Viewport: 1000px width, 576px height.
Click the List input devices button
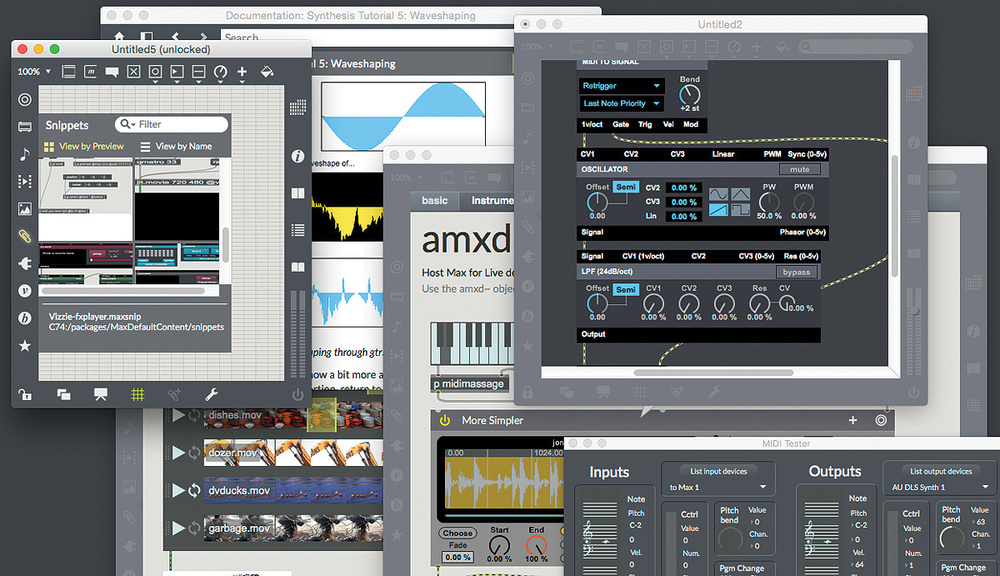click(x=716, y=471)
